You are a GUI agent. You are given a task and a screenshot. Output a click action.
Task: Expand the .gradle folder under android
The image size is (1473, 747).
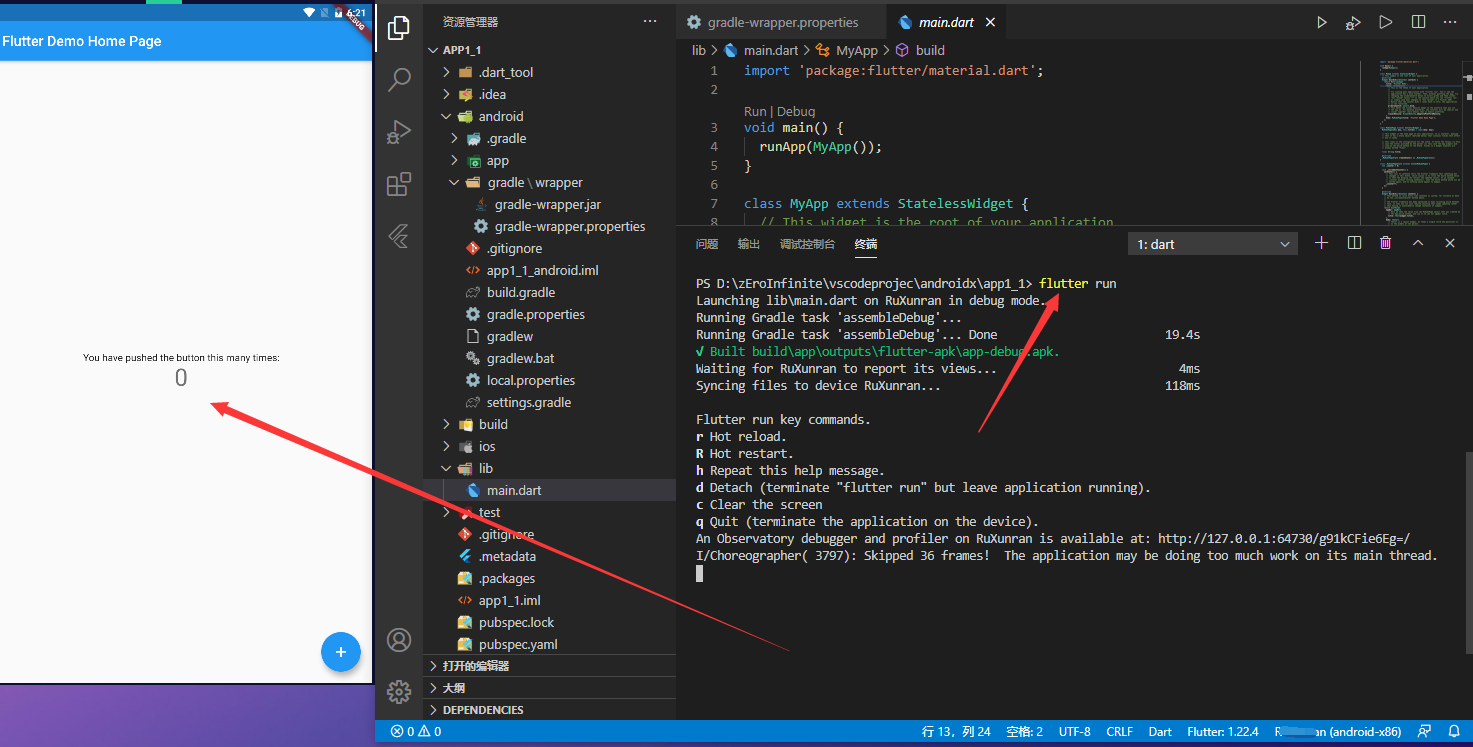[454, 138]
